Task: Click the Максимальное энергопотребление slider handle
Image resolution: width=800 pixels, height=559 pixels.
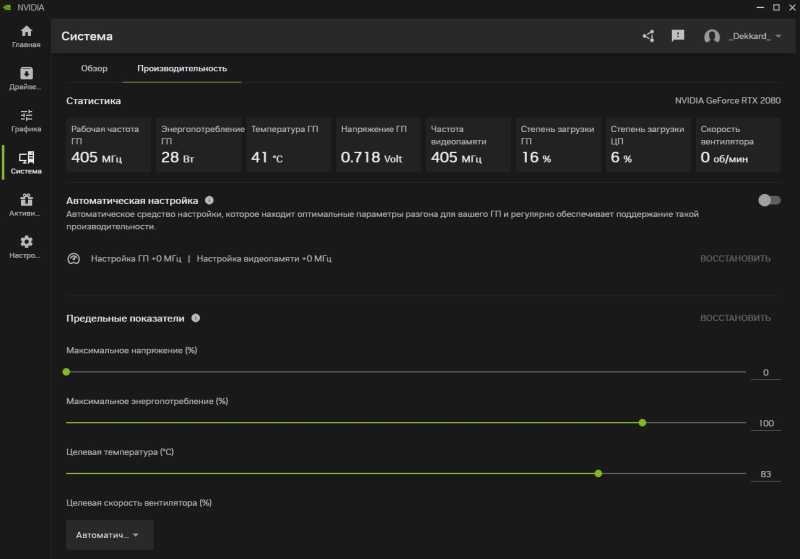Action: 642,422
